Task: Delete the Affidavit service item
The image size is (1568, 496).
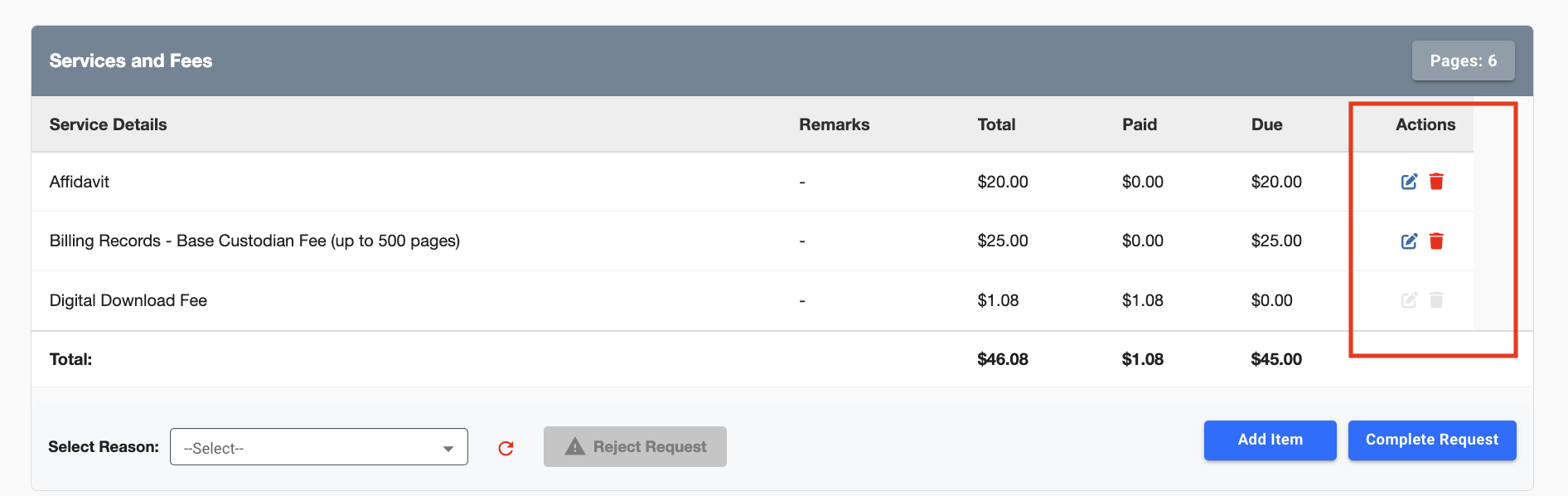Action: pos(1436,182)
